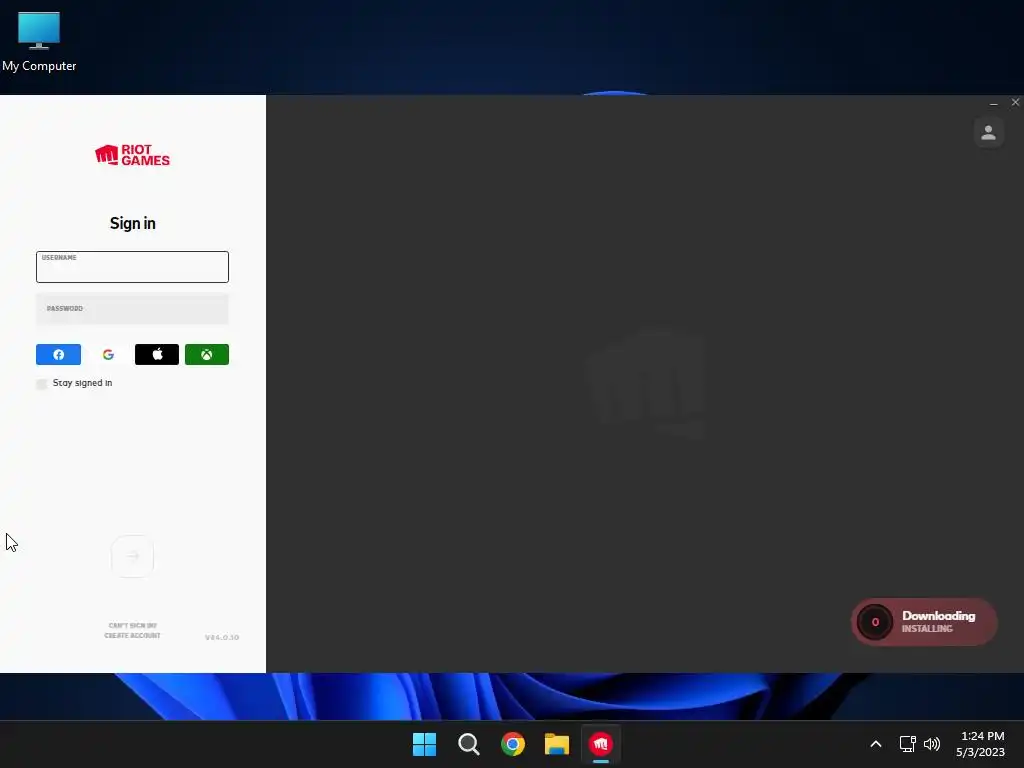
Task: Sign in with the Facebook button
Action: coord(58,355)
